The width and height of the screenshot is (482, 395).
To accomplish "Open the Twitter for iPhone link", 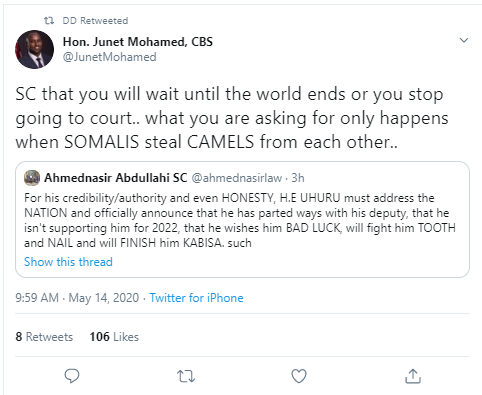I will click(x=196, y=298).
